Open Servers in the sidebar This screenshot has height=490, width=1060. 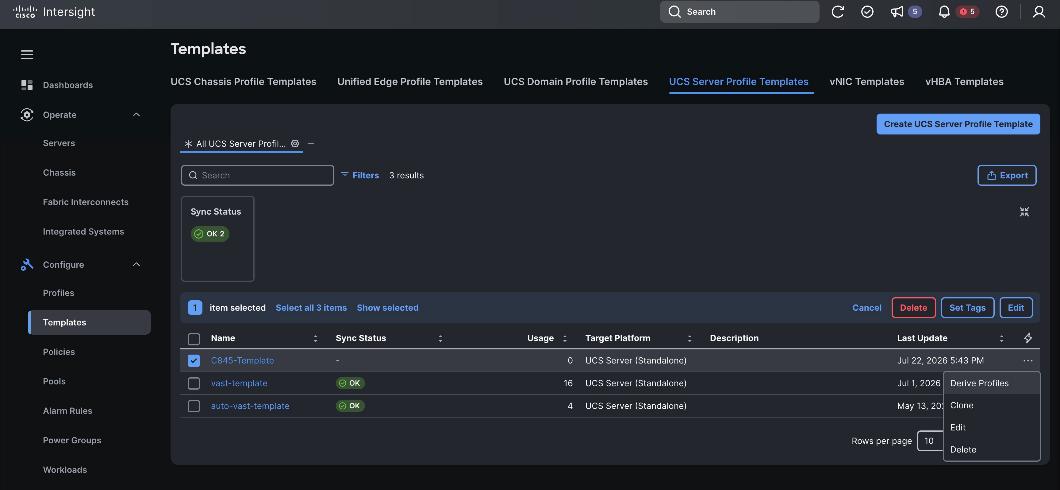point(59,143)
